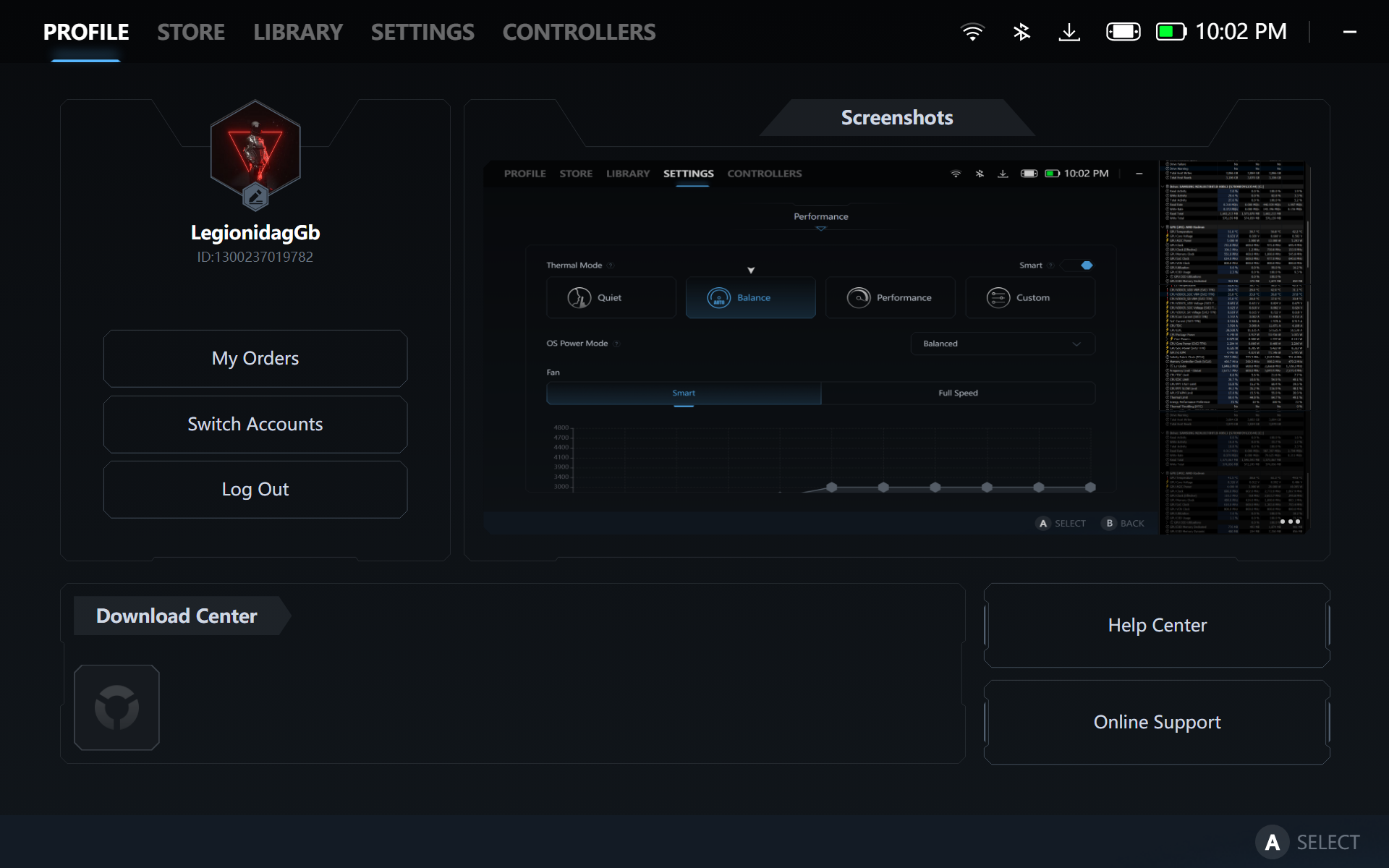
Task: Open Online Support
Action: [x=1157, y=723]
